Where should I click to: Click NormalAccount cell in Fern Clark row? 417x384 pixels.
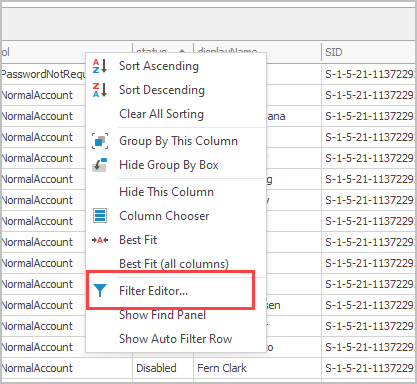tap(67, 368)
